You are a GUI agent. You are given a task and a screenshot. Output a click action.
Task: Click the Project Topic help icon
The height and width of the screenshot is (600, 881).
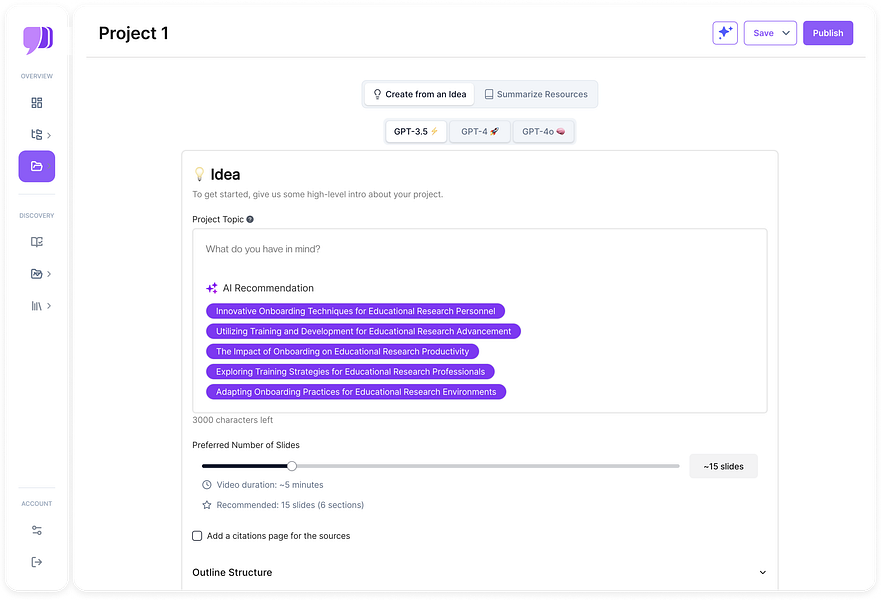click(250, 219)
